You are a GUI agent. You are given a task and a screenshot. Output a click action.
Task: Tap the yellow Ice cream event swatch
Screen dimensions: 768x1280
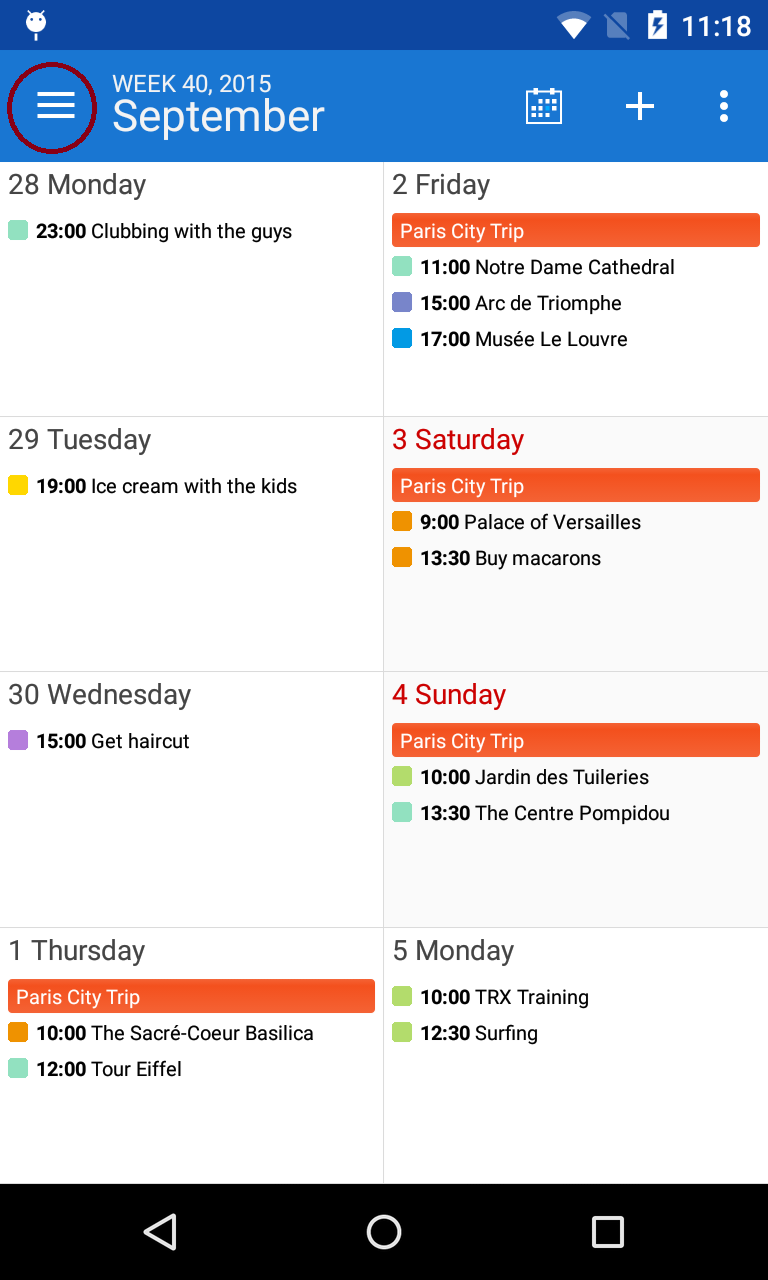coord(18,486)
